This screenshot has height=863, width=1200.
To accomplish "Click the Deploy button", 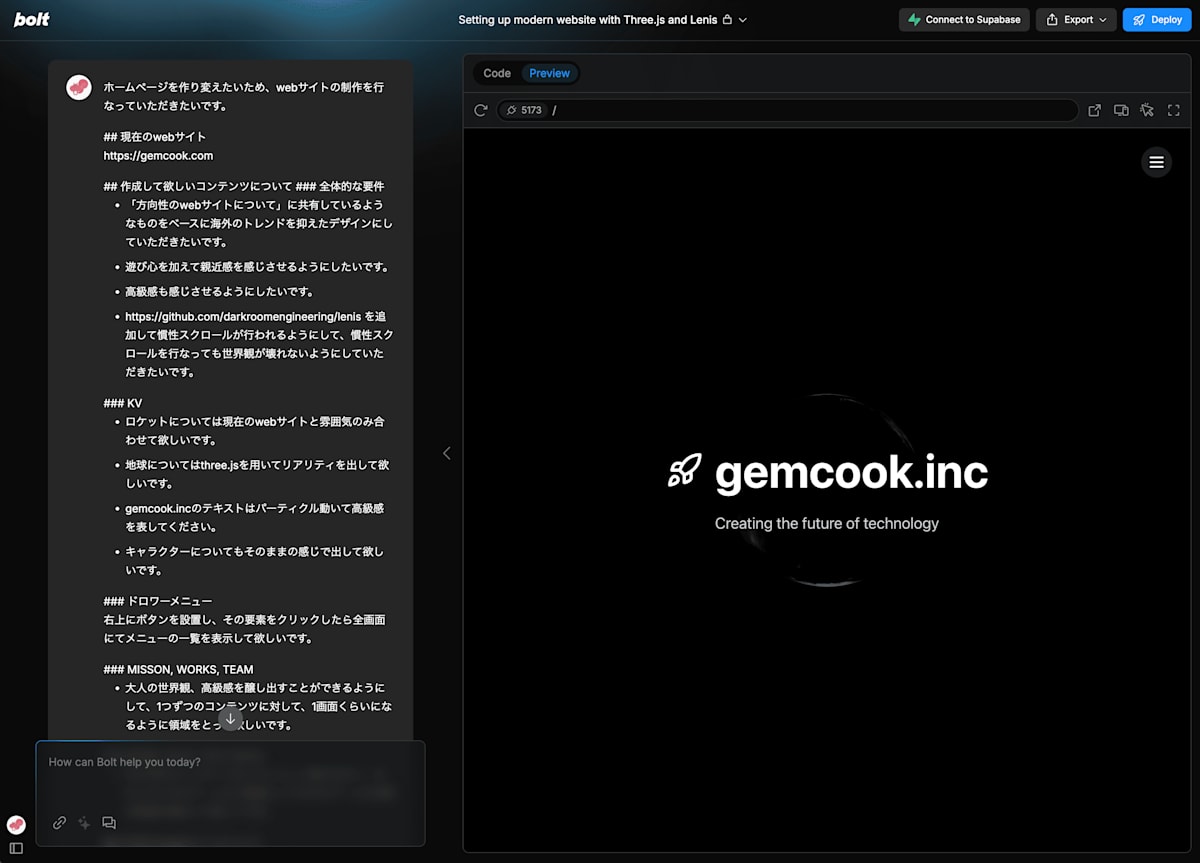I will coord(1157,19).
